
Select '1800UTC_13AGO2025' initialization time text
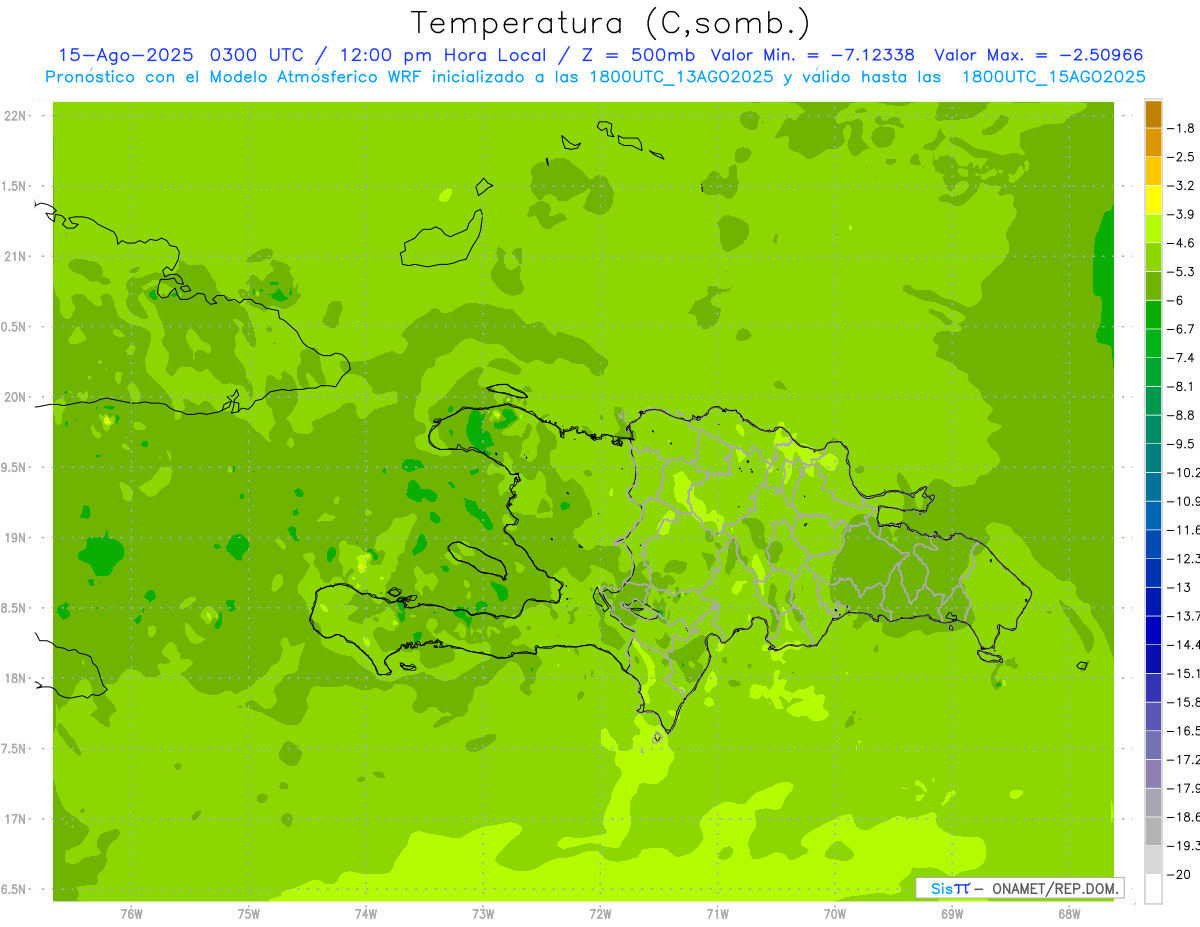(x=682, y=77)
